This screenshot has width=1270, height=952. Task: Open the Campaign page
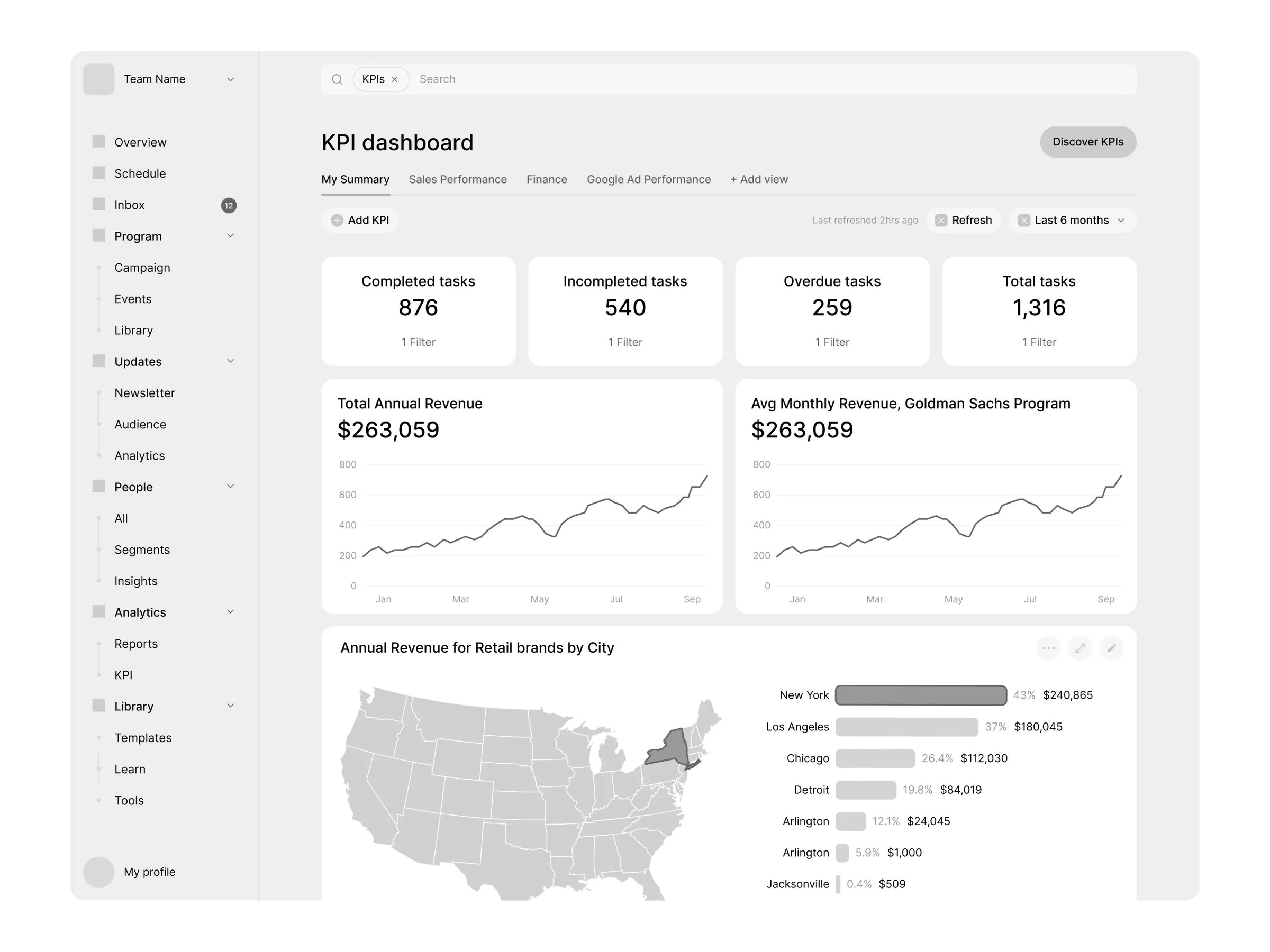142,268
